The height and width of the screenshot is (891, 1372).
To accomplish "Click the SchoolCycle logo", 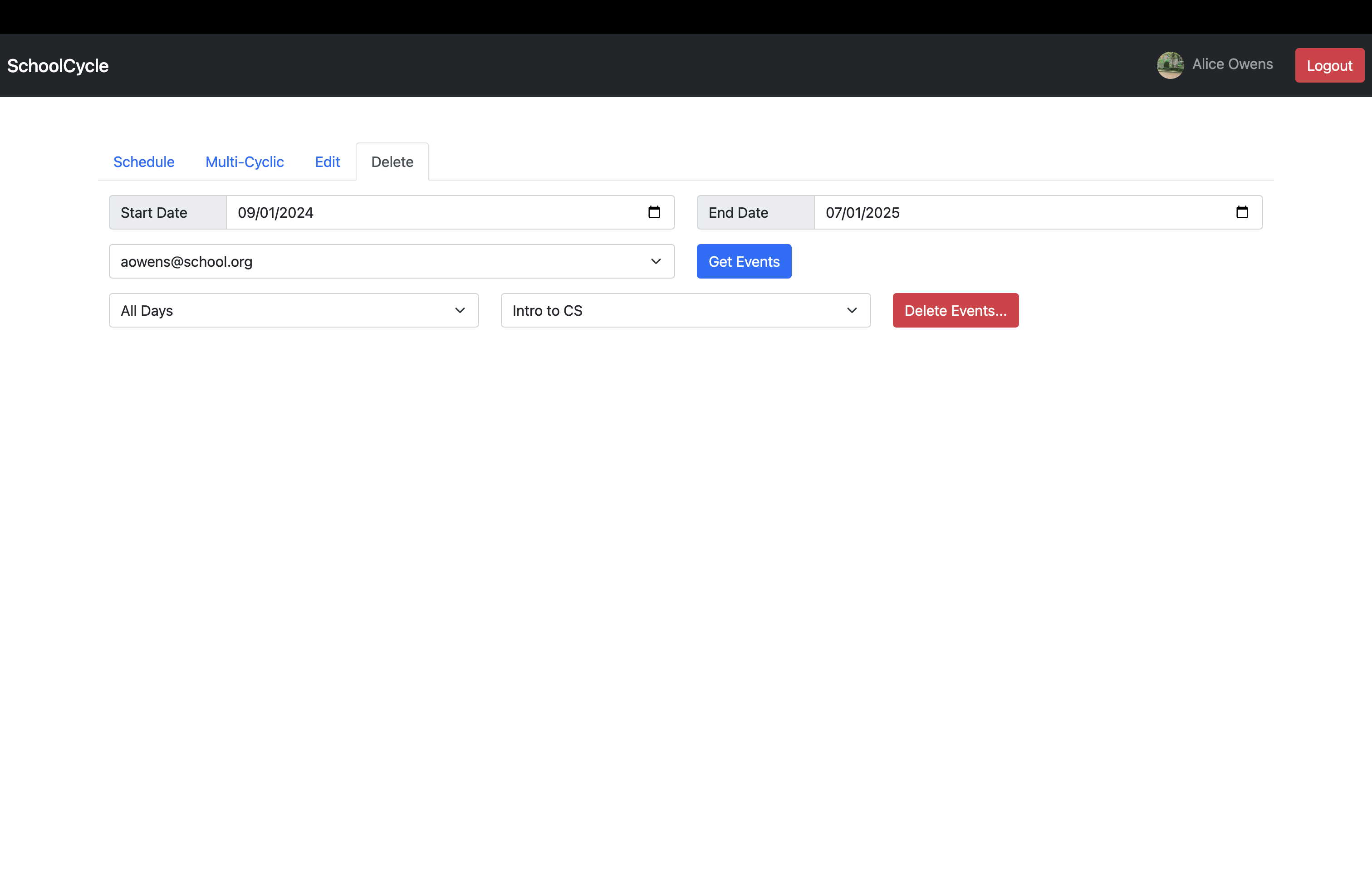I will point(58,65).
